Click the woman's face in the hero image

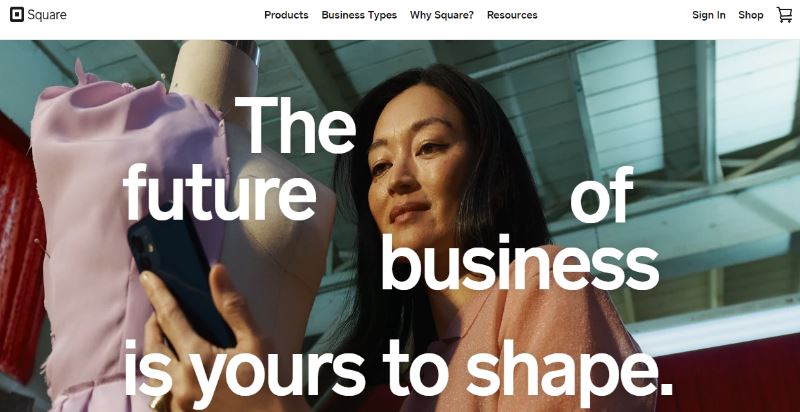point(420,170)
